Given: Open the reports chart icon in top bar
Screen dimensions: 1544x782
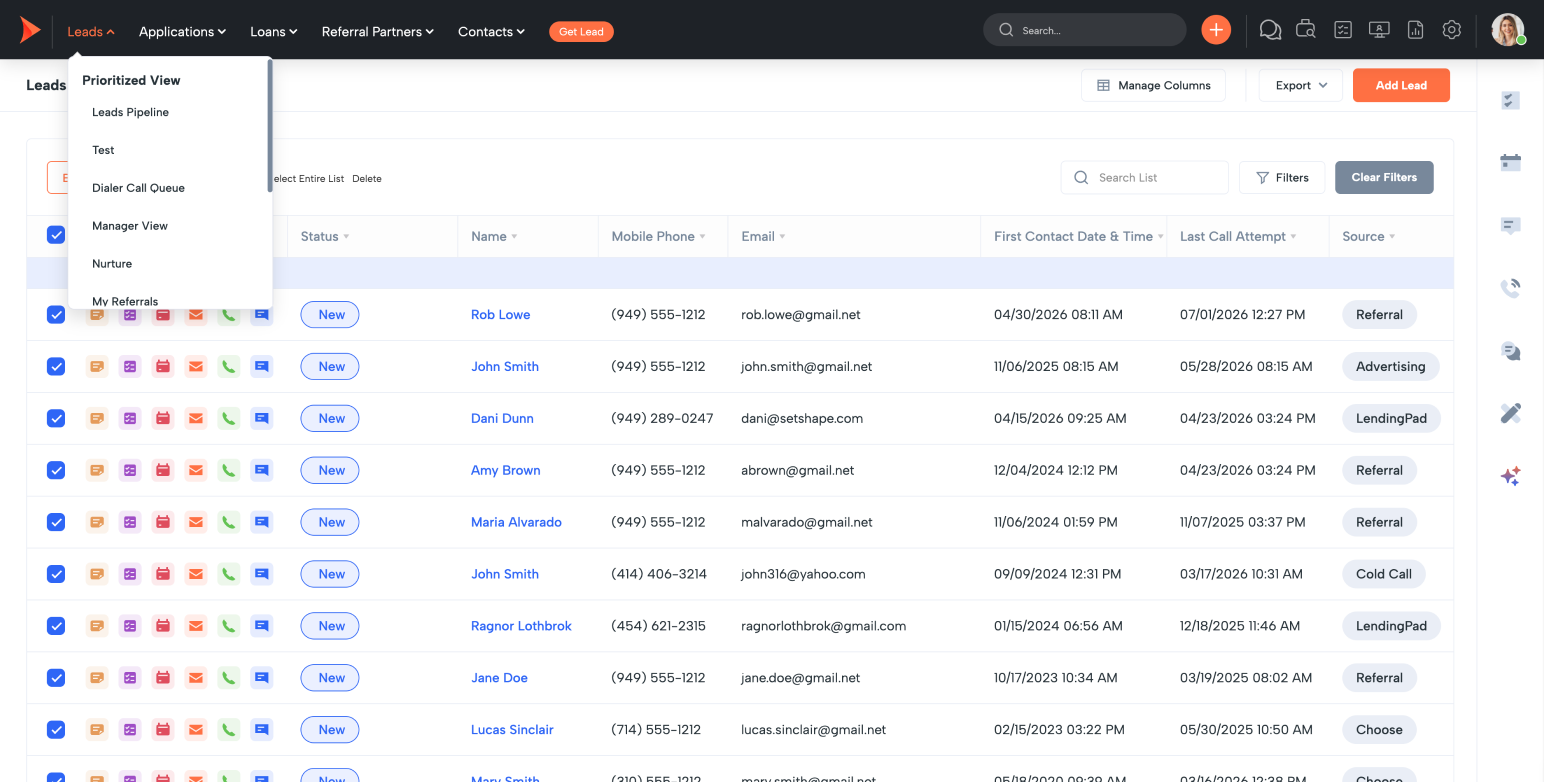Looking at the screenshot, I should click(1415, 30).
